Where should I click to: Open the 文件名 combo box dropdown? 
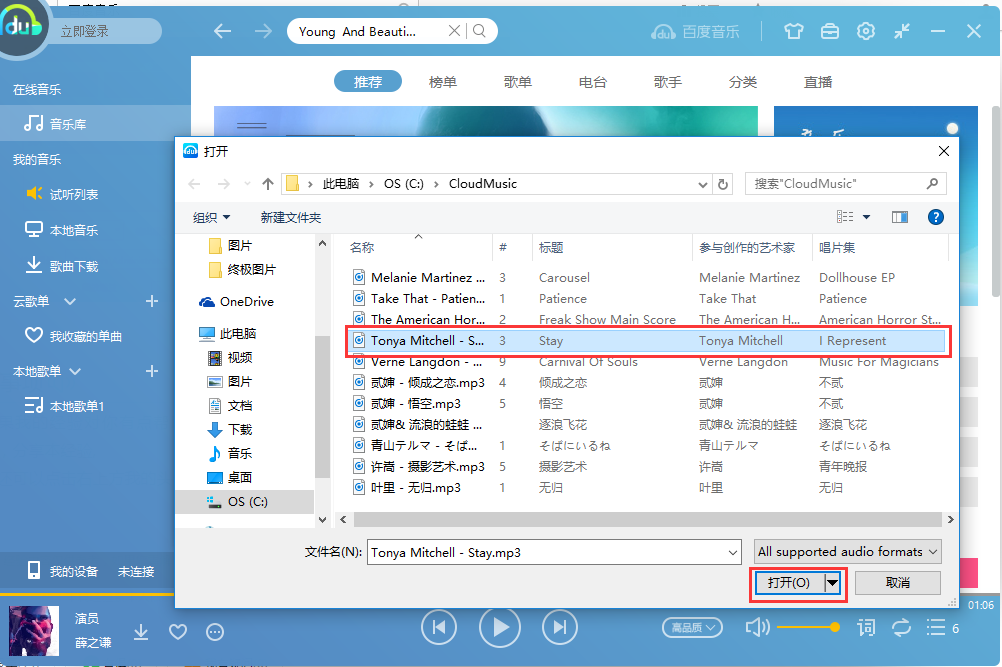pos(732,553)
